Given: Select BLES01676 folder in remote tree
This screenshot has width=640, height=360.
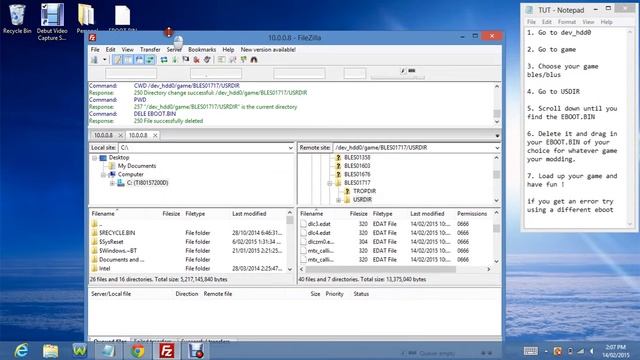Looking at the screenshot, I should click(x=357, y=174).
